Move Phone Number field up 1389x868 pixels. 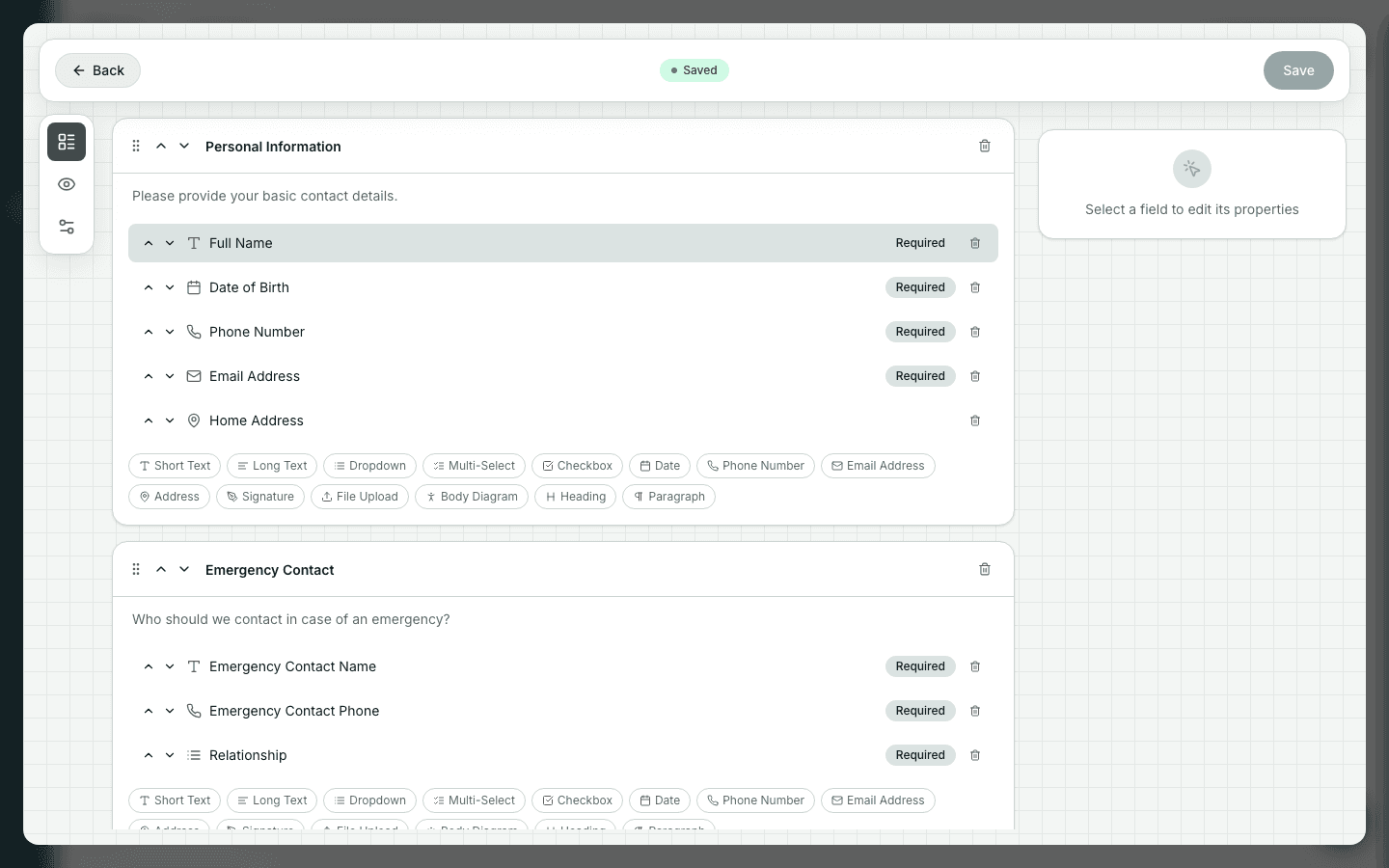[x=149, y=332]
